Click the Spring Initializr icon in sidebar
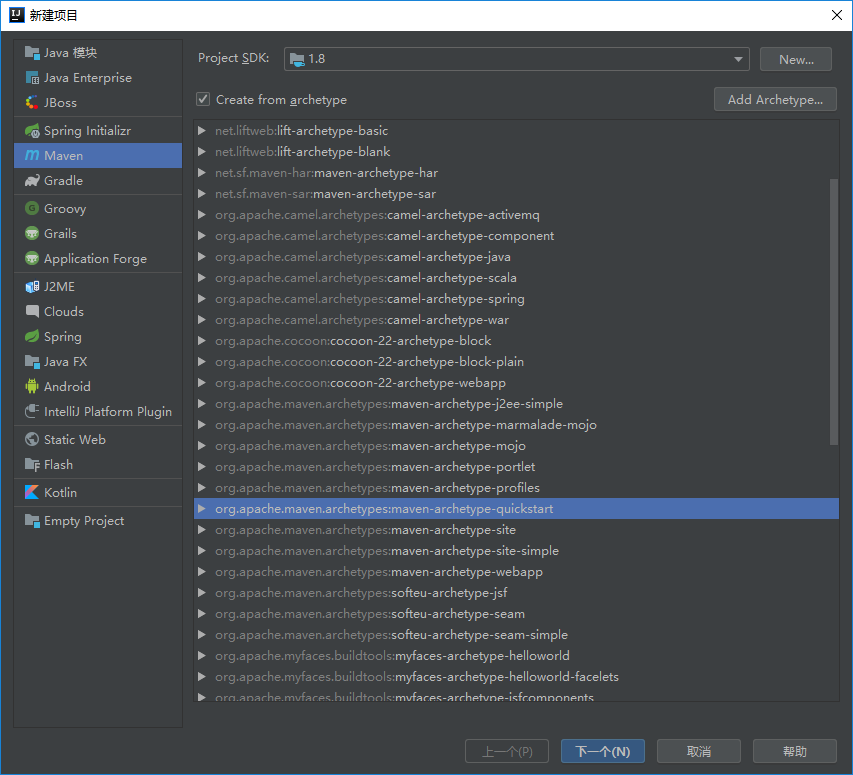Image resolution: width=853 pixels, height=775 pixels. [x=32, y=131]
